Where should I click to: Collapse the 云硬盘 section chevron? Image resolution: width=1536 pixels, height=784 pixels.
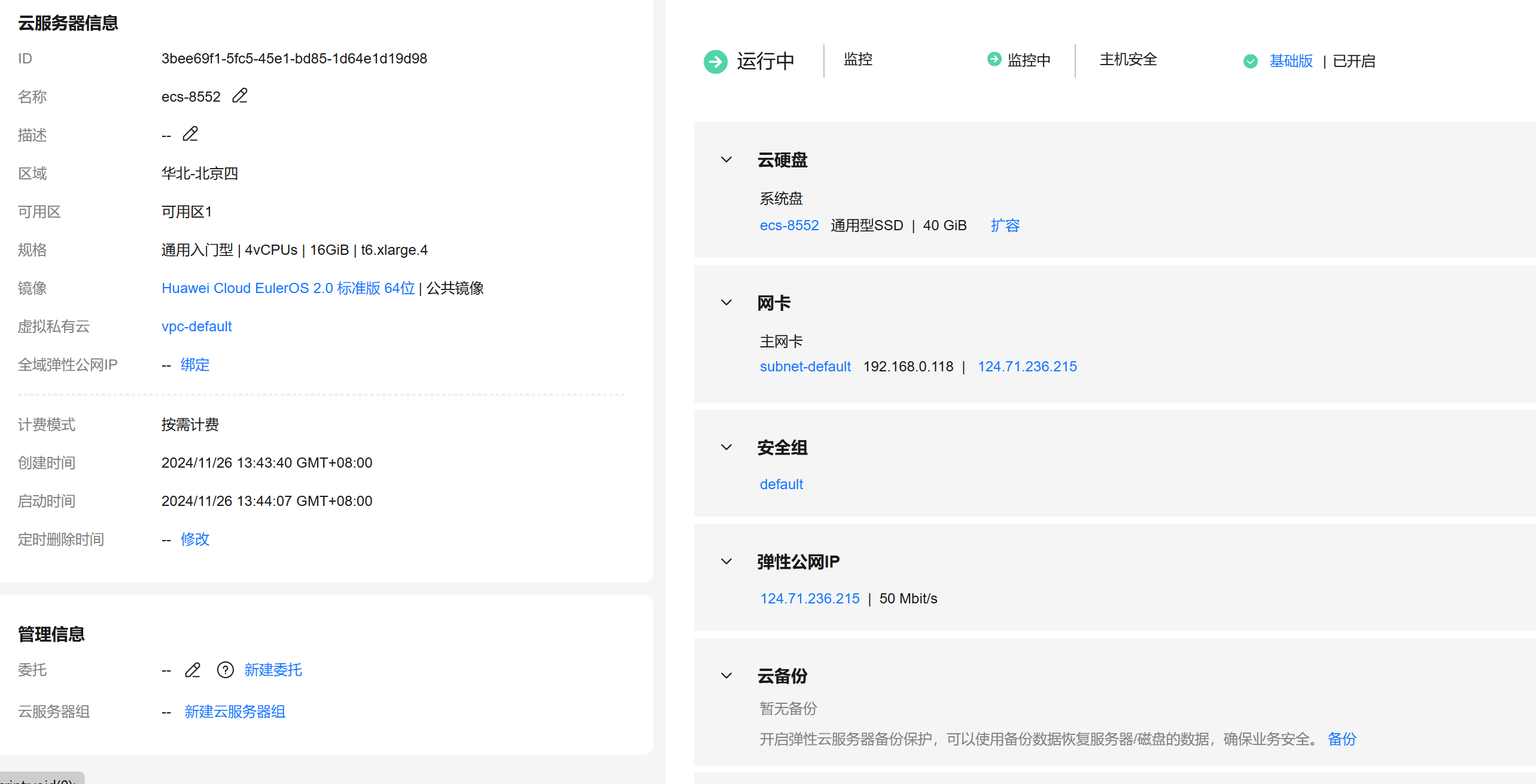click(x=726, y=160)
